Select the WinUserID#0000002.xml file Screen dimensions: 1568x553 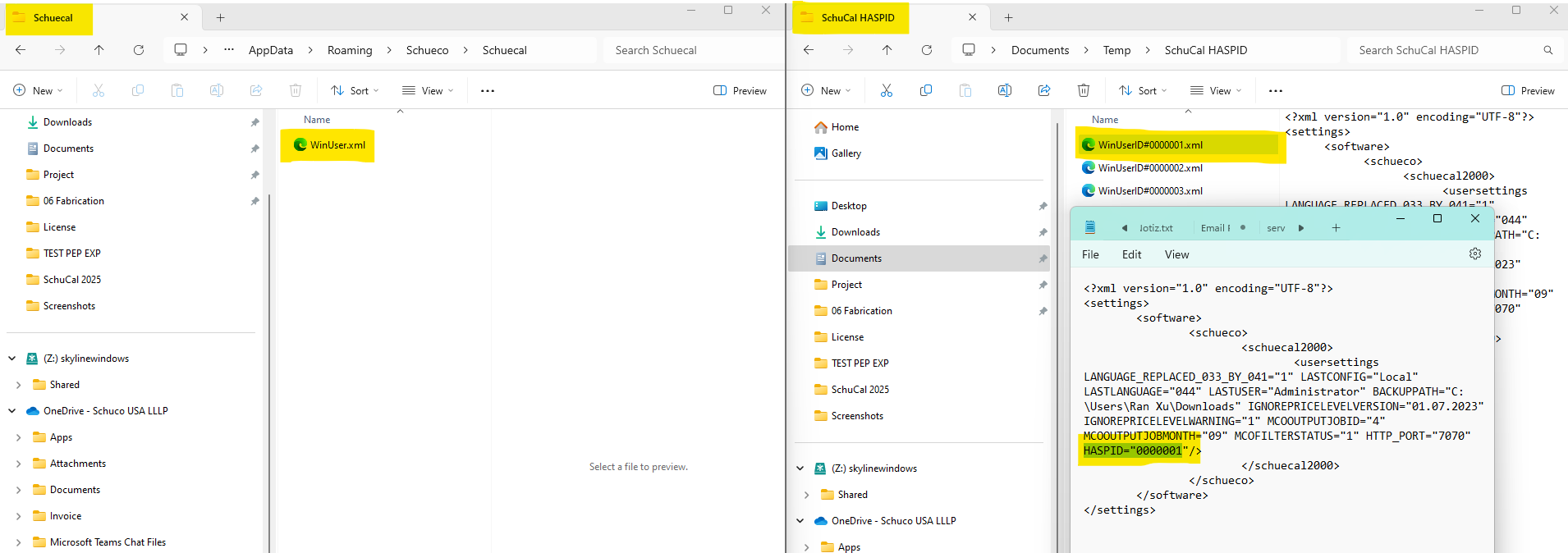[x=1149, y=168]
